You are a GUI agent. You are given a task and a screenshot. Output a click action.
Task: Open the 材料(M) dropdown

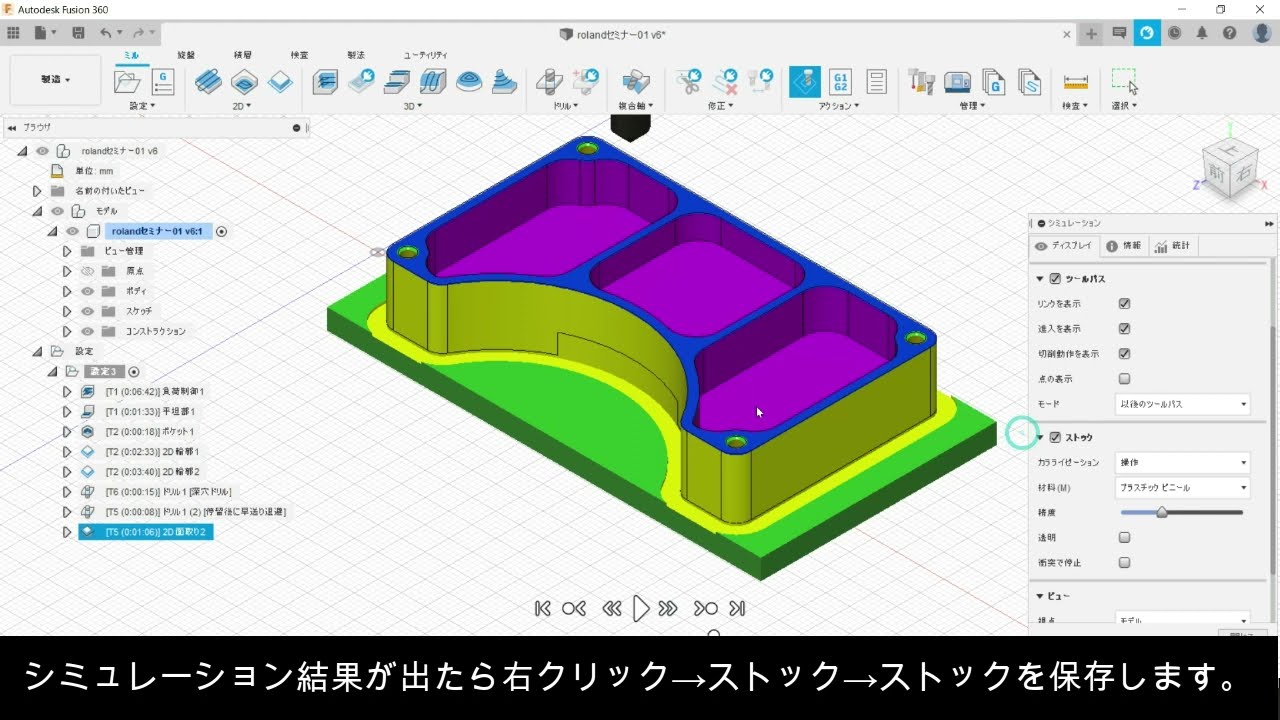pyautogui.click(x=1182, y=487)
